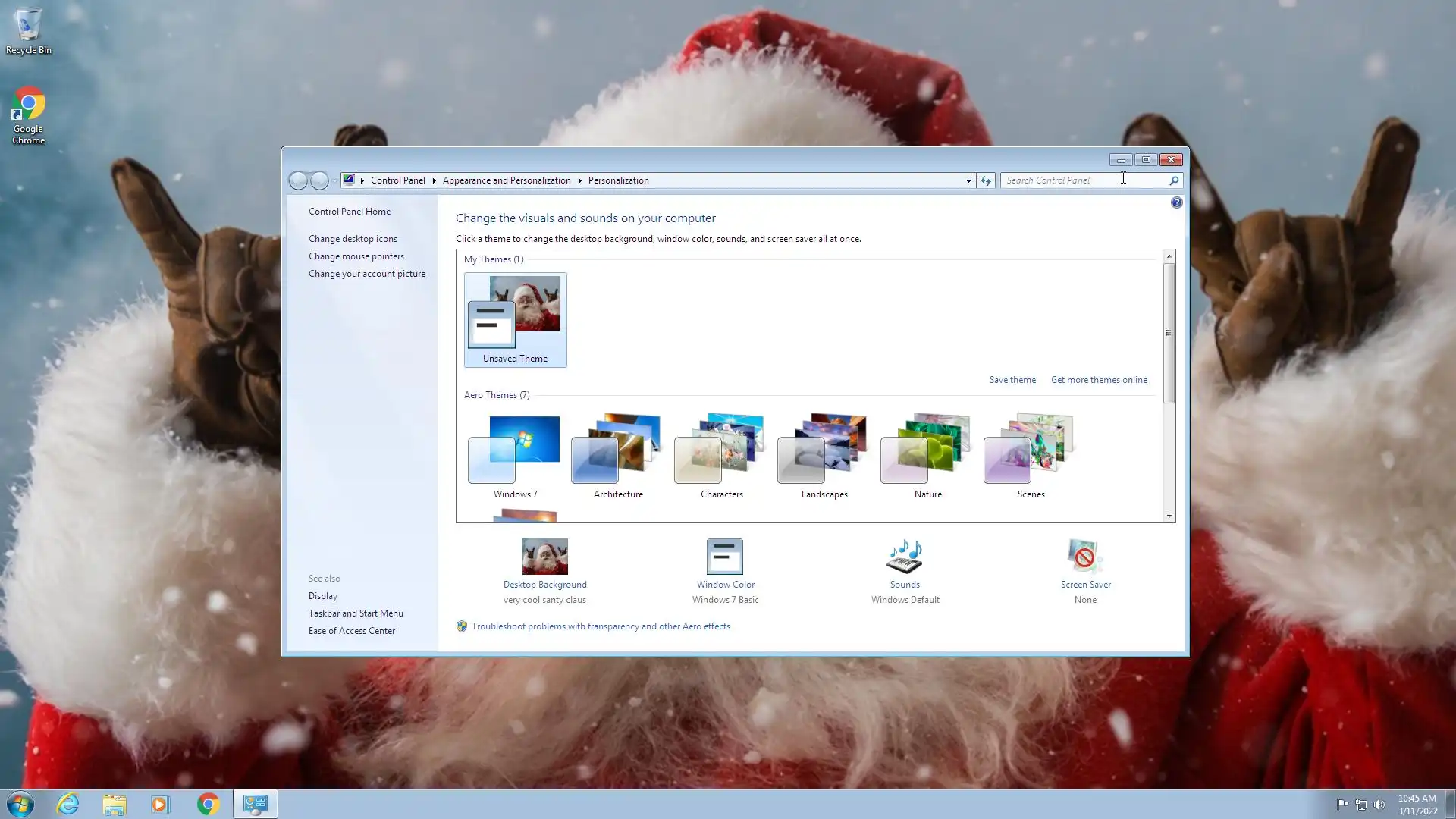Screen dimensions: 1456x819
Task: Expand the Control Panel breadcrumb arrow
Action: [434, 180]
